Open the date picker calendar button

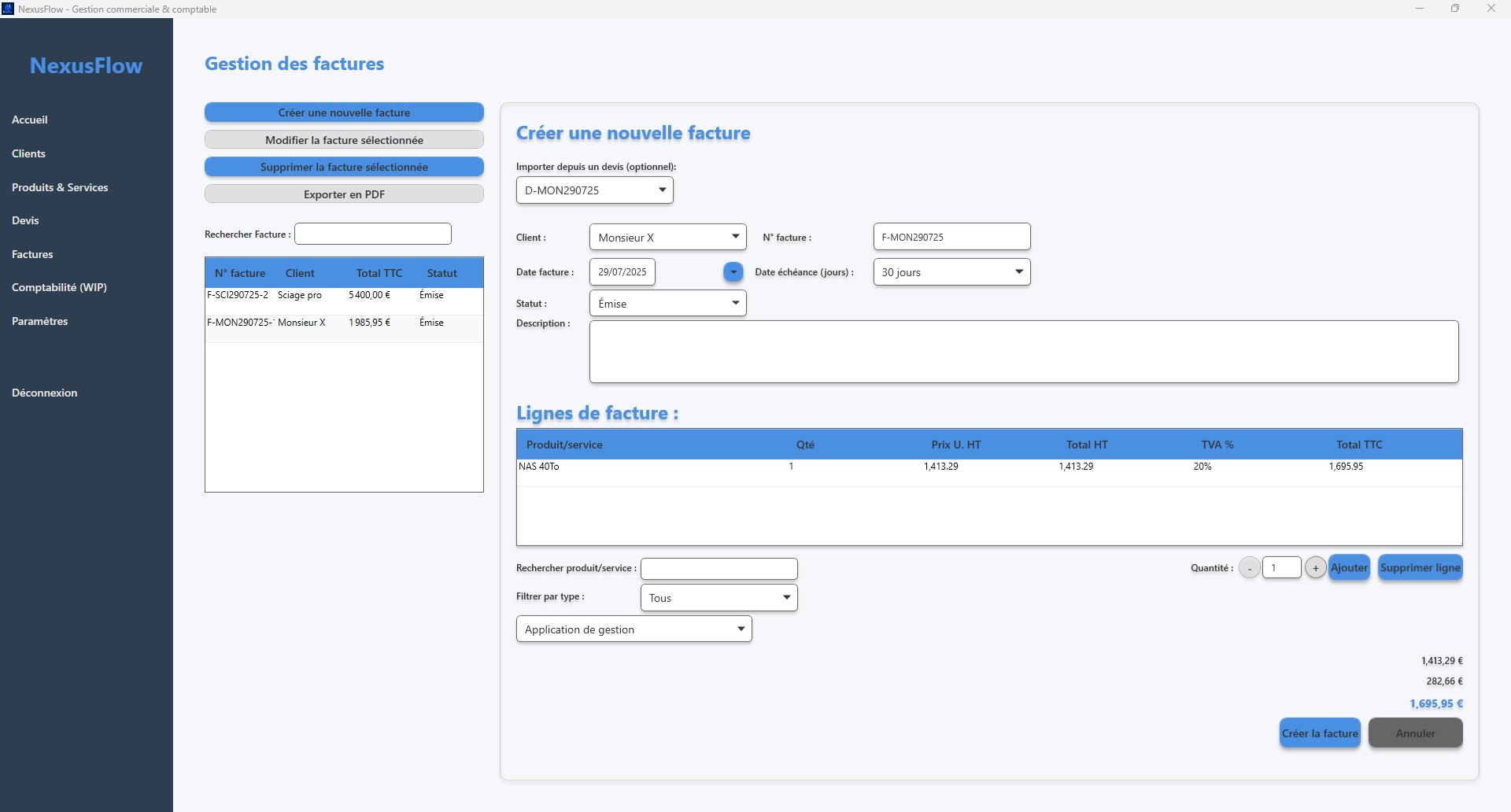(x=733, y=272)
